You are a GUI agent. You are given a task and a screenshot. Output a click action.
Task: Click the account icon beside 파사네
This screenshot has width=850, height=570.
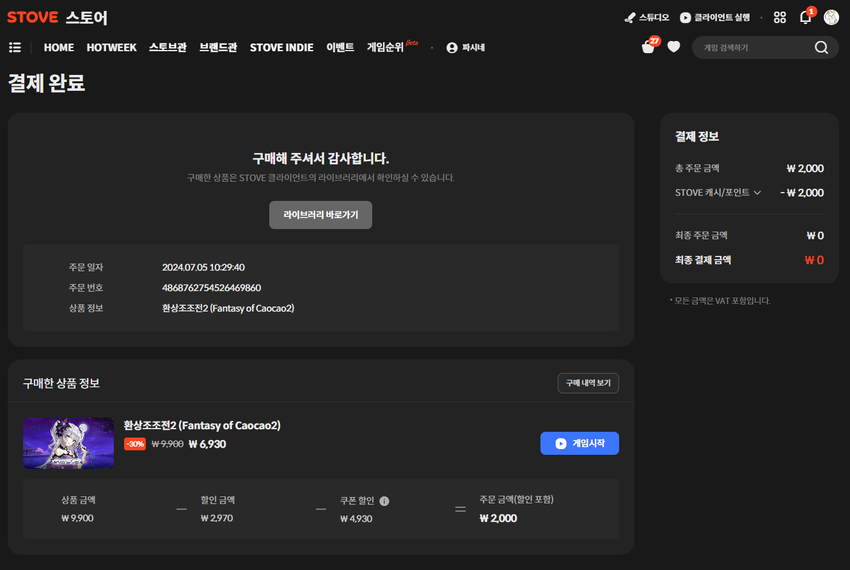pos(452,48)
